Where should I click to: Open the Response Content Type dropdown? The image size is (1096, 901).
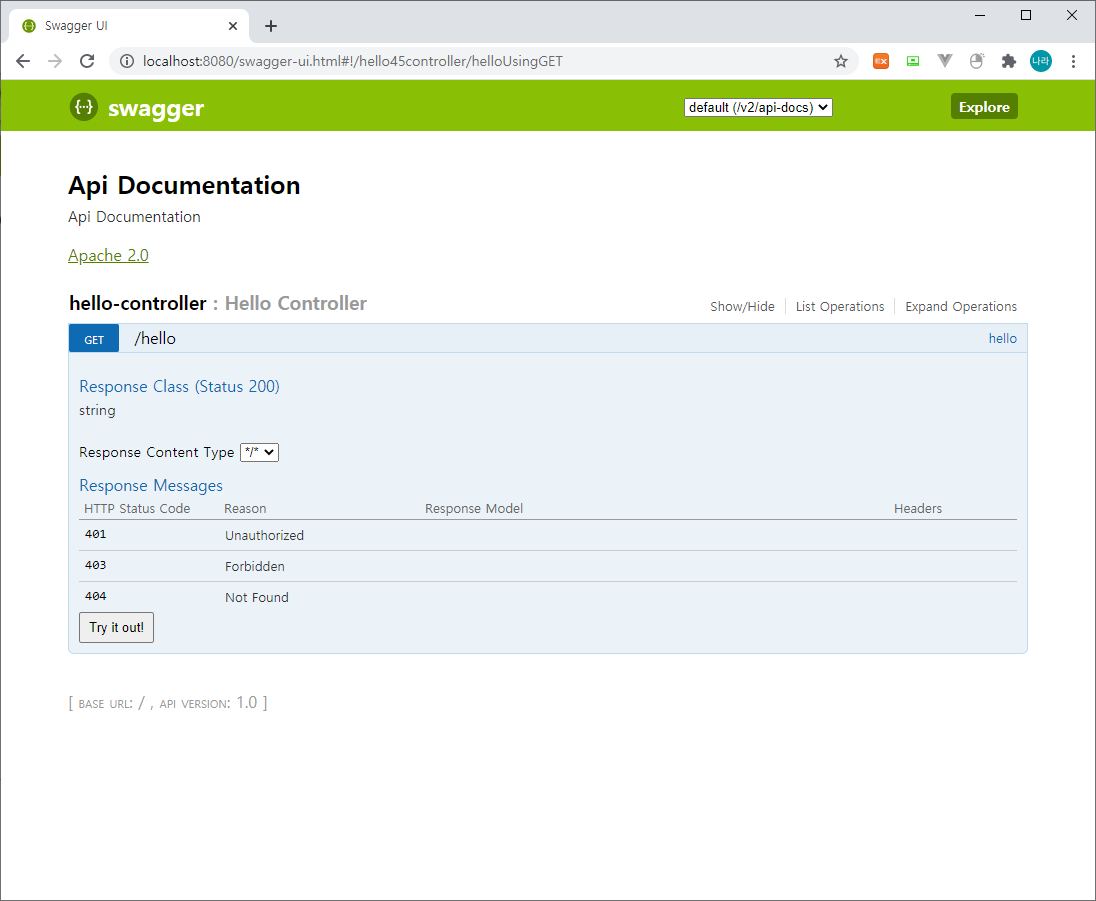[259, 452]
